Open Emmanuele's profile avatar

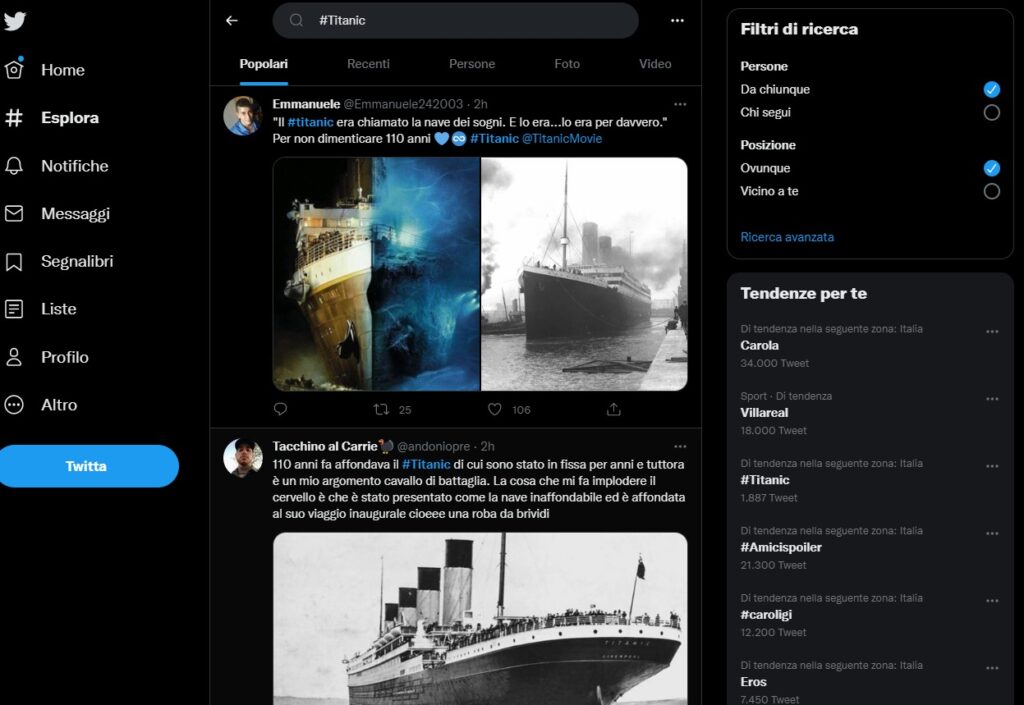pyautogui.click(x=242, y=116)
